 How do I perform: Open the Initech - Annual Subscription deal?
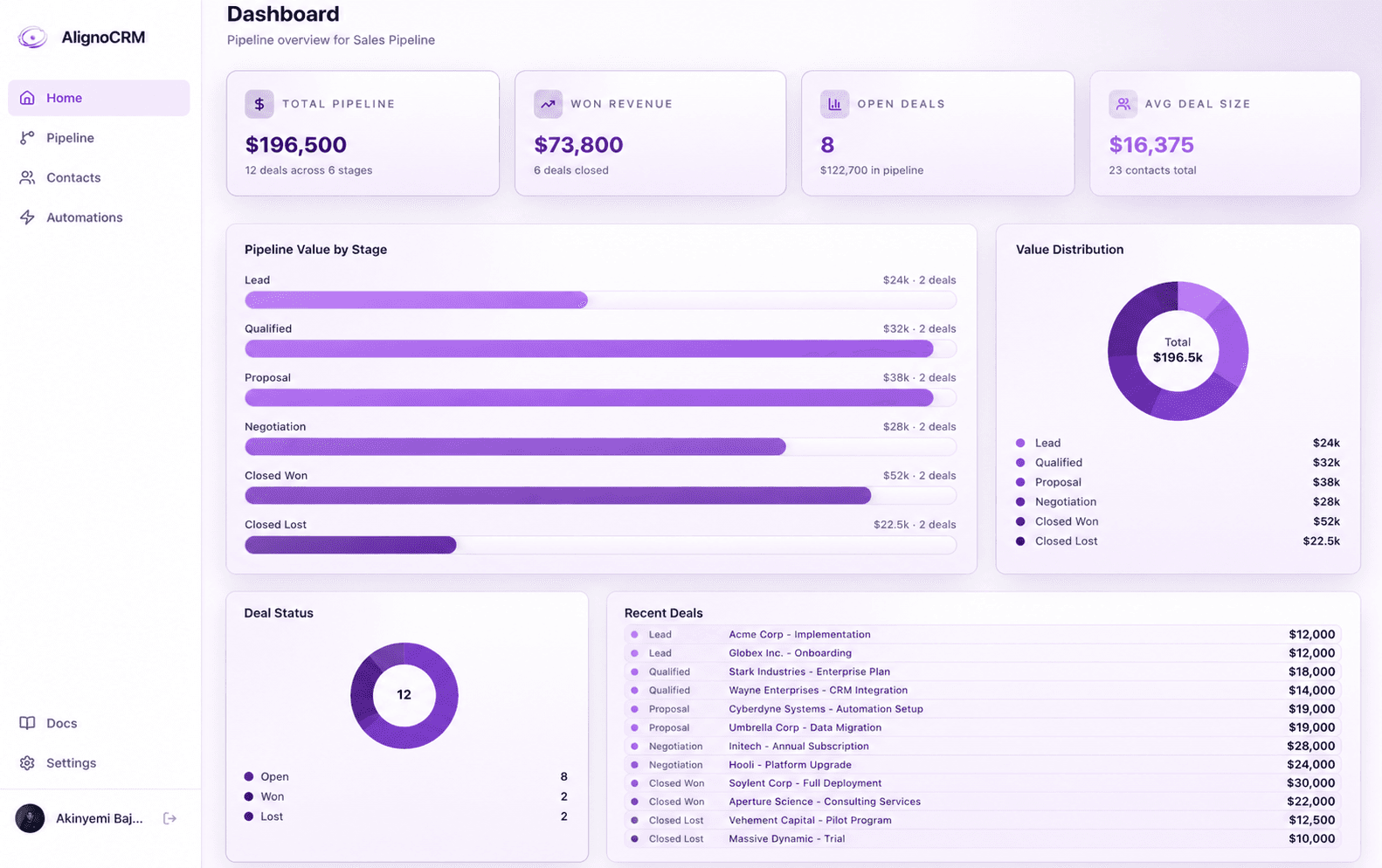pos(983,746)
